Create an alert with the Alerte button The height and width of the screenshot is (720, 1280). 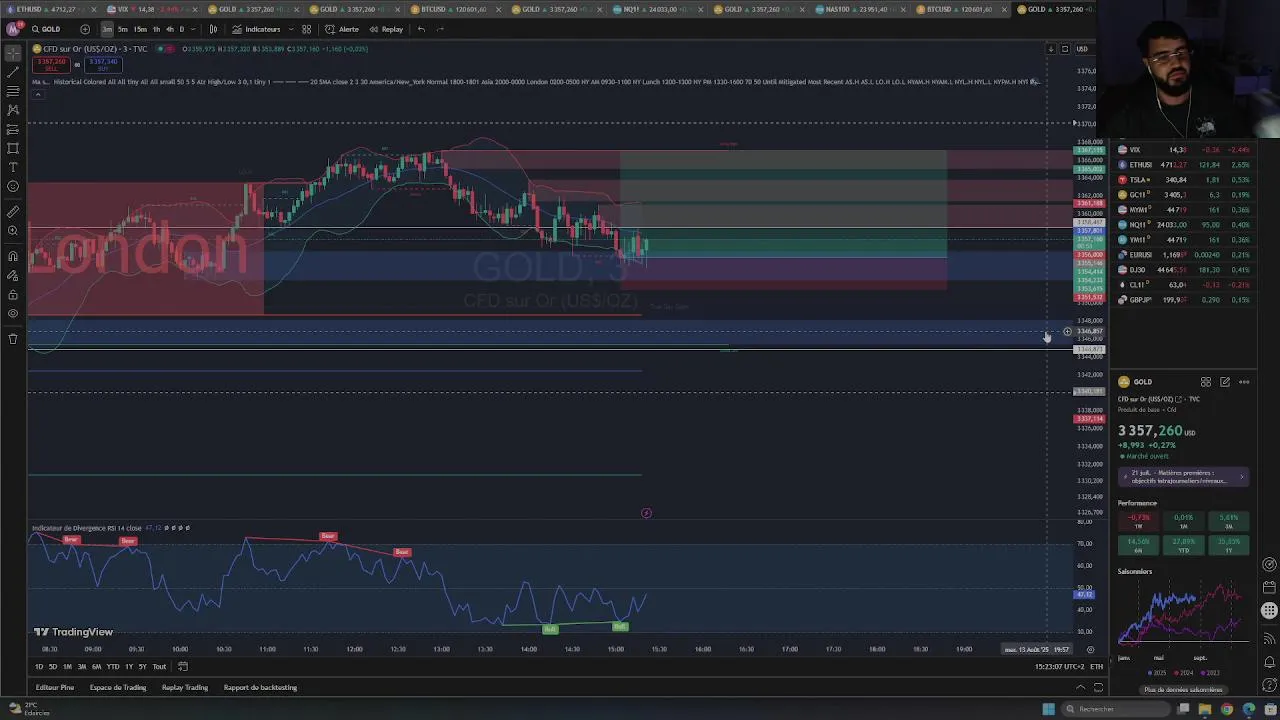click(x=342, y=29)
